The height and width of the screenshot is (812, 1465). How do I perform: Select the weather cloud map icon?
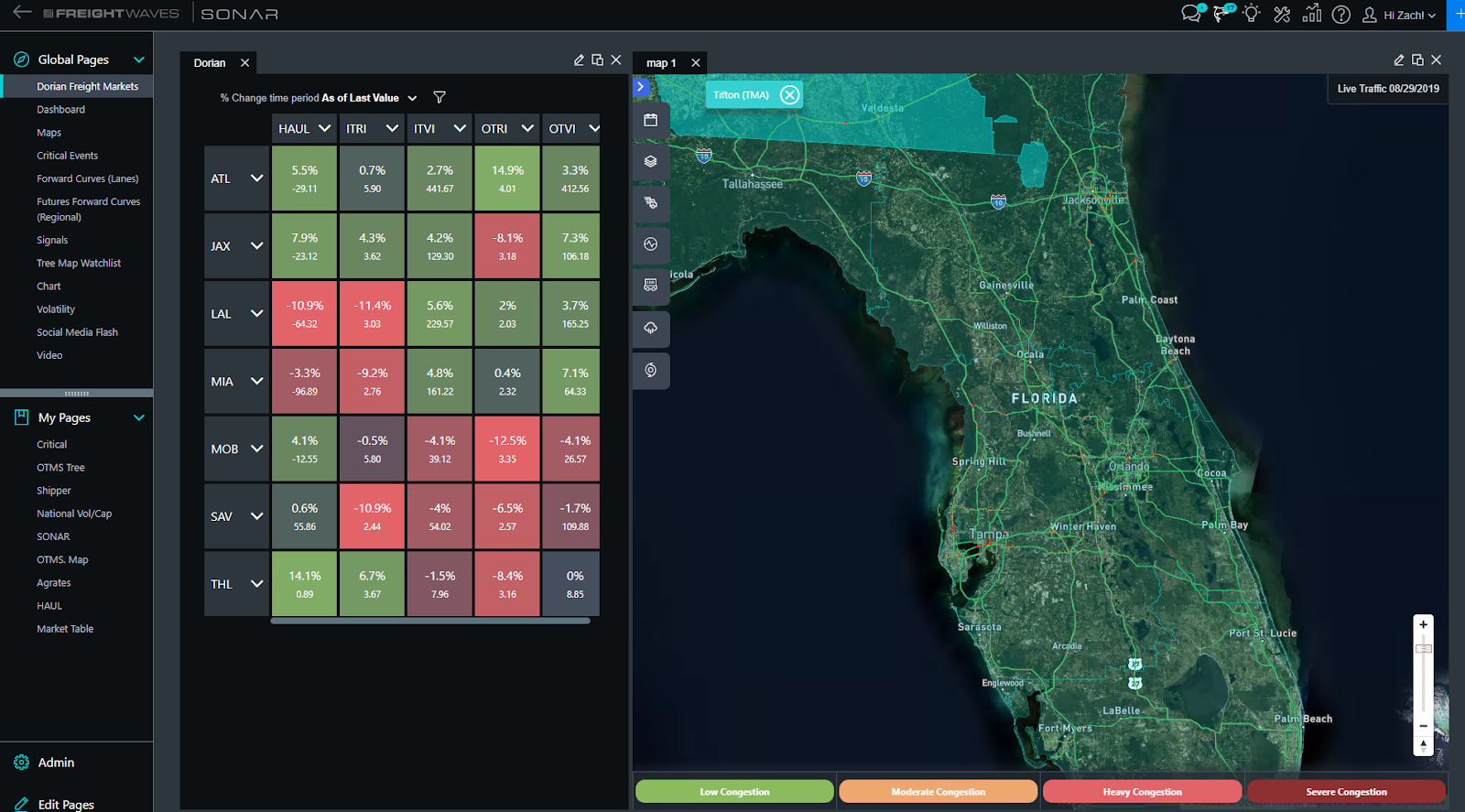coord(650,328)
